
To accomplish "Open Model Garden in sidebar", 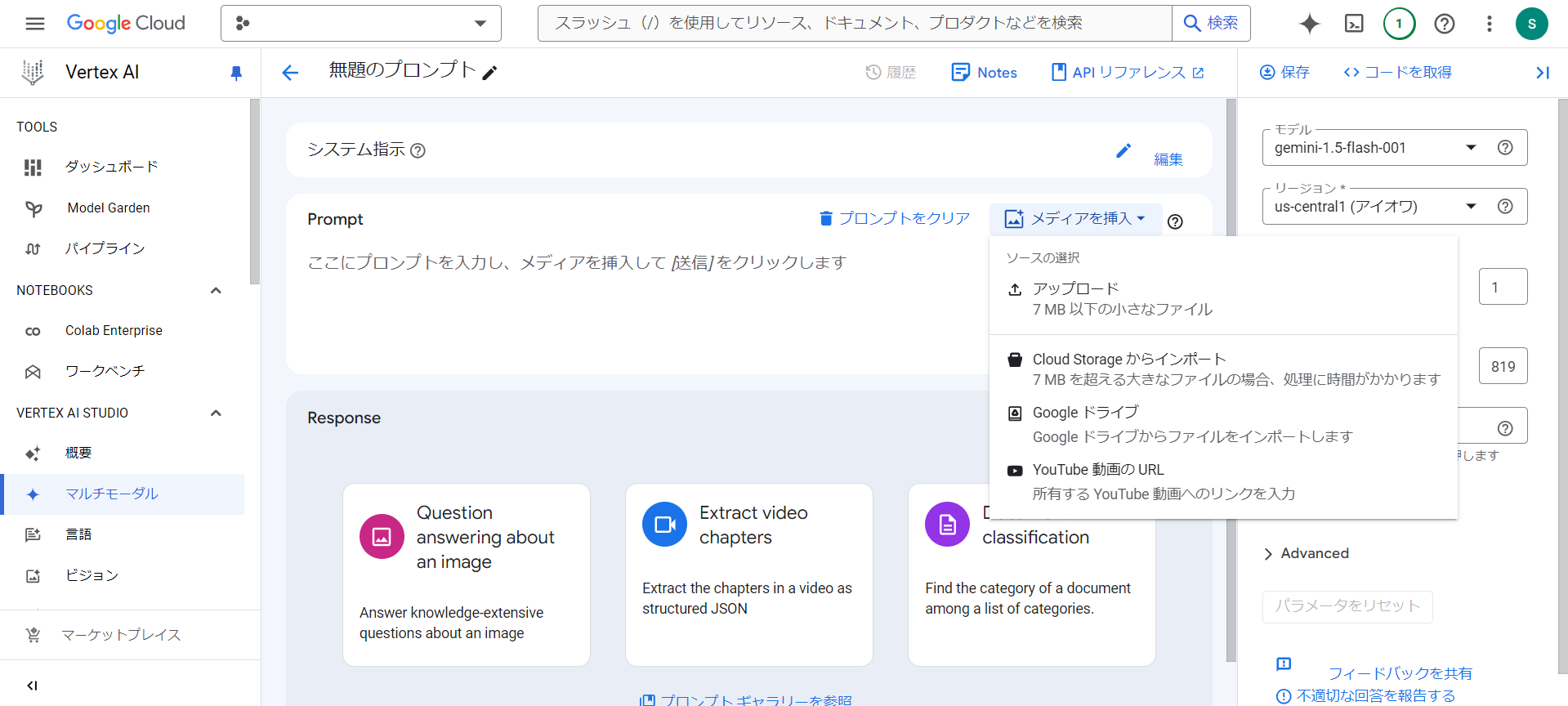I will pos(123,208).
